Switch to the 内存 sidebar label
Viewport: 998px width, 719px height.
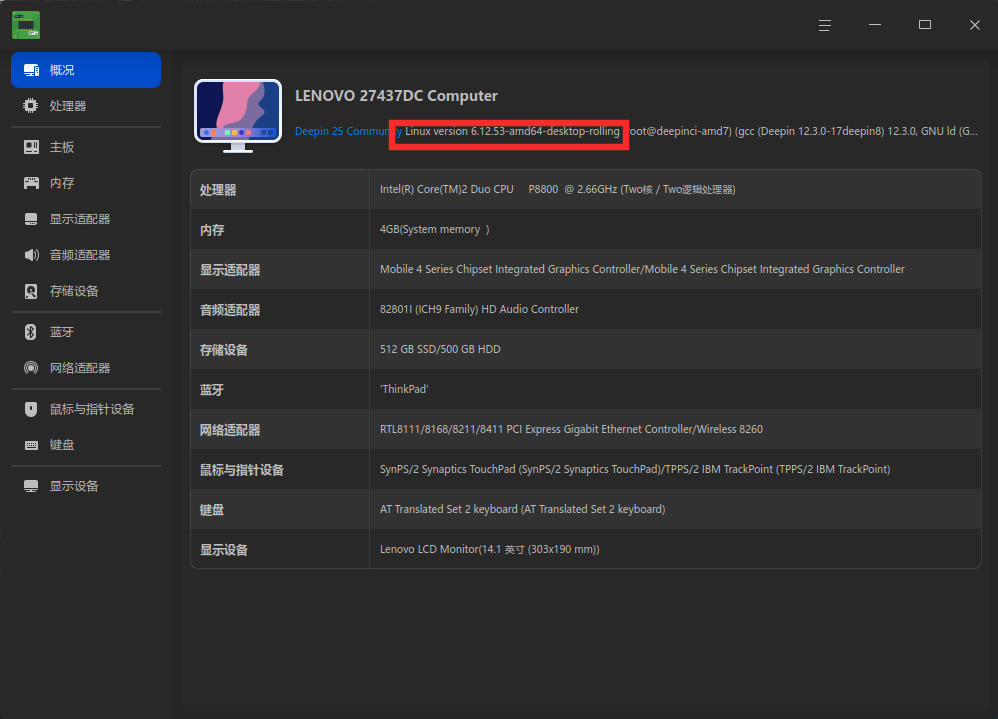[x=62, y=183]
